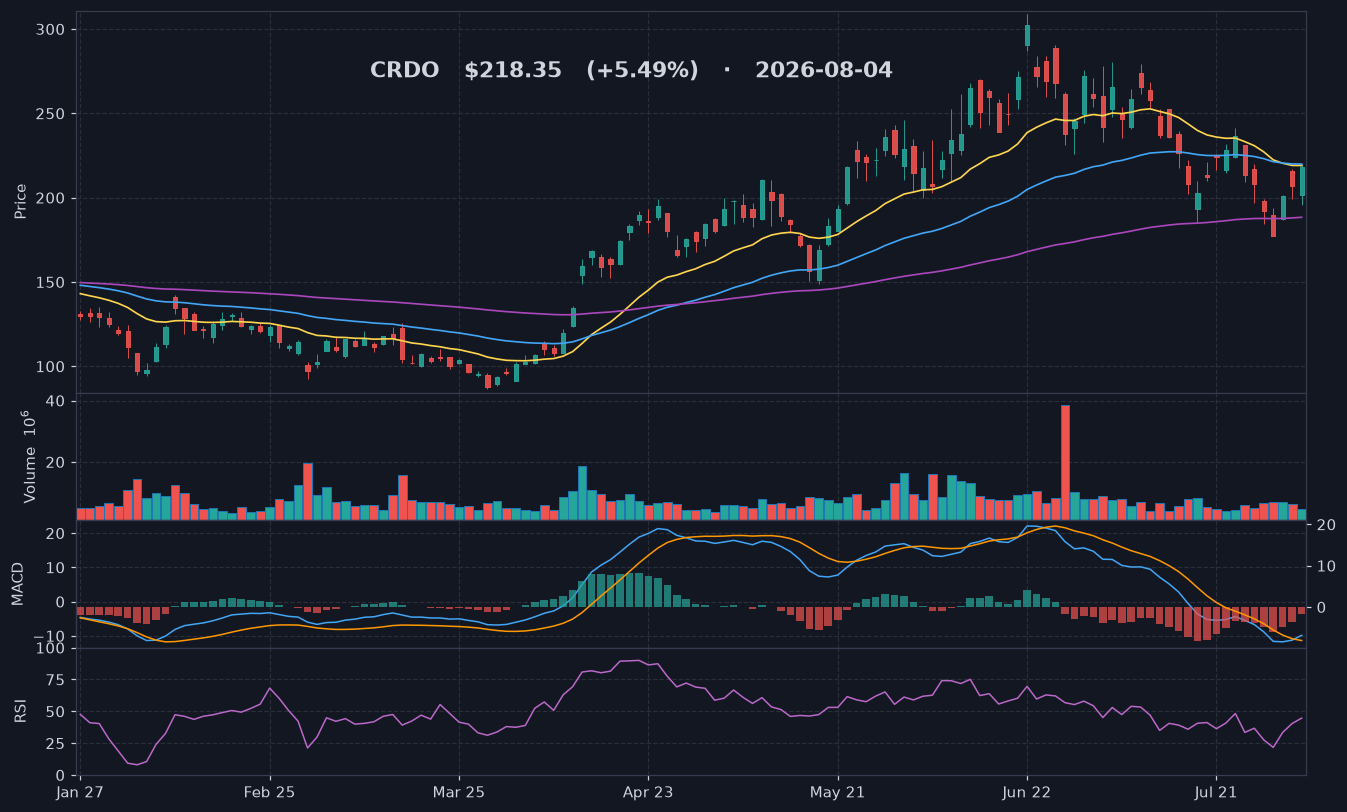Click the May 21 date label
Viewport: 1347px width, 812px height.
pyautogui.click(x=837, y=791)
